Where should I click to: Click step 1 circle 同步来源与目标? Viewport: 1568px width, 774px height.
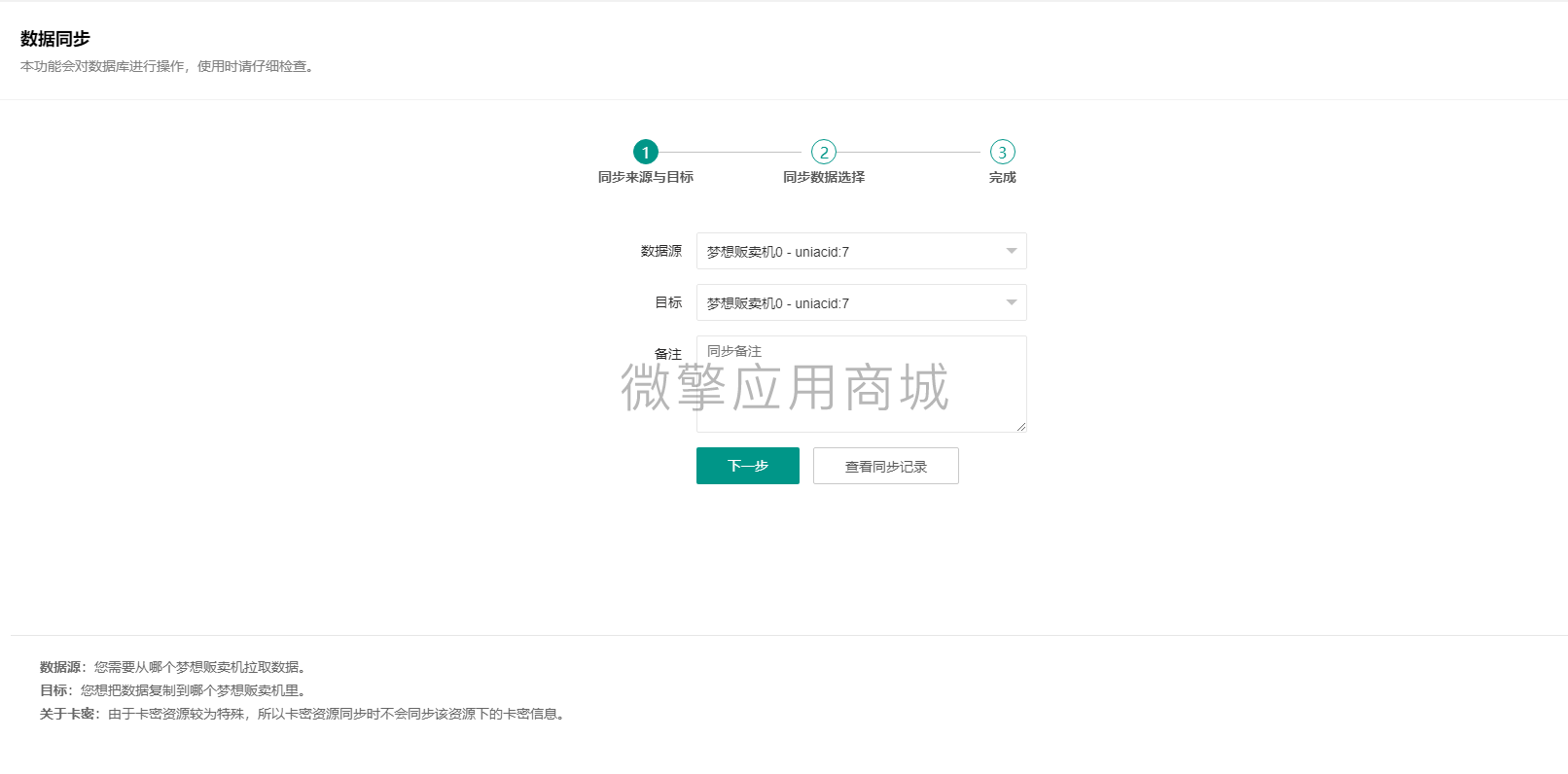click(646, 153)
